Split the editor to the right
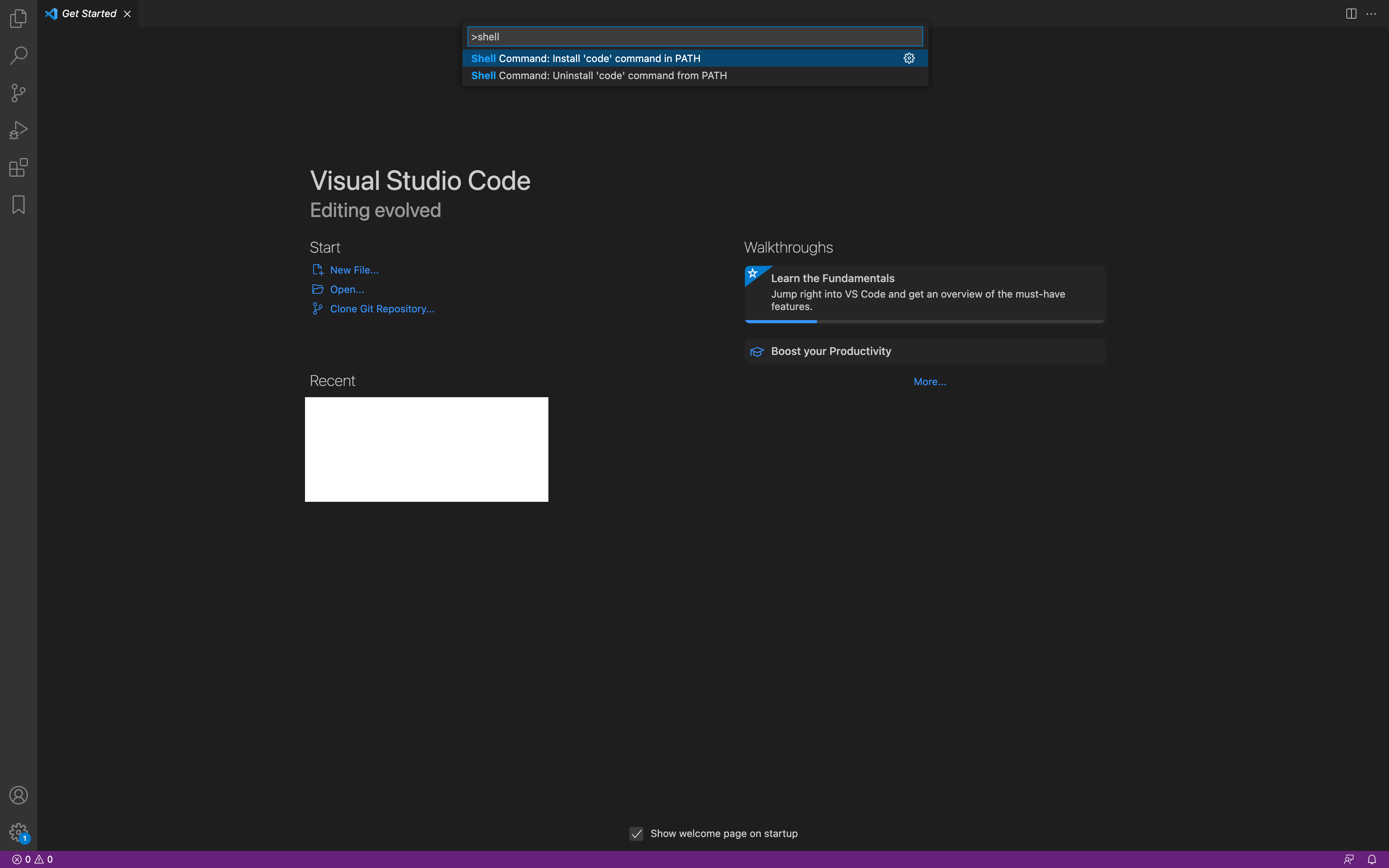1389x868 pixels. (x=1351, y=14)
